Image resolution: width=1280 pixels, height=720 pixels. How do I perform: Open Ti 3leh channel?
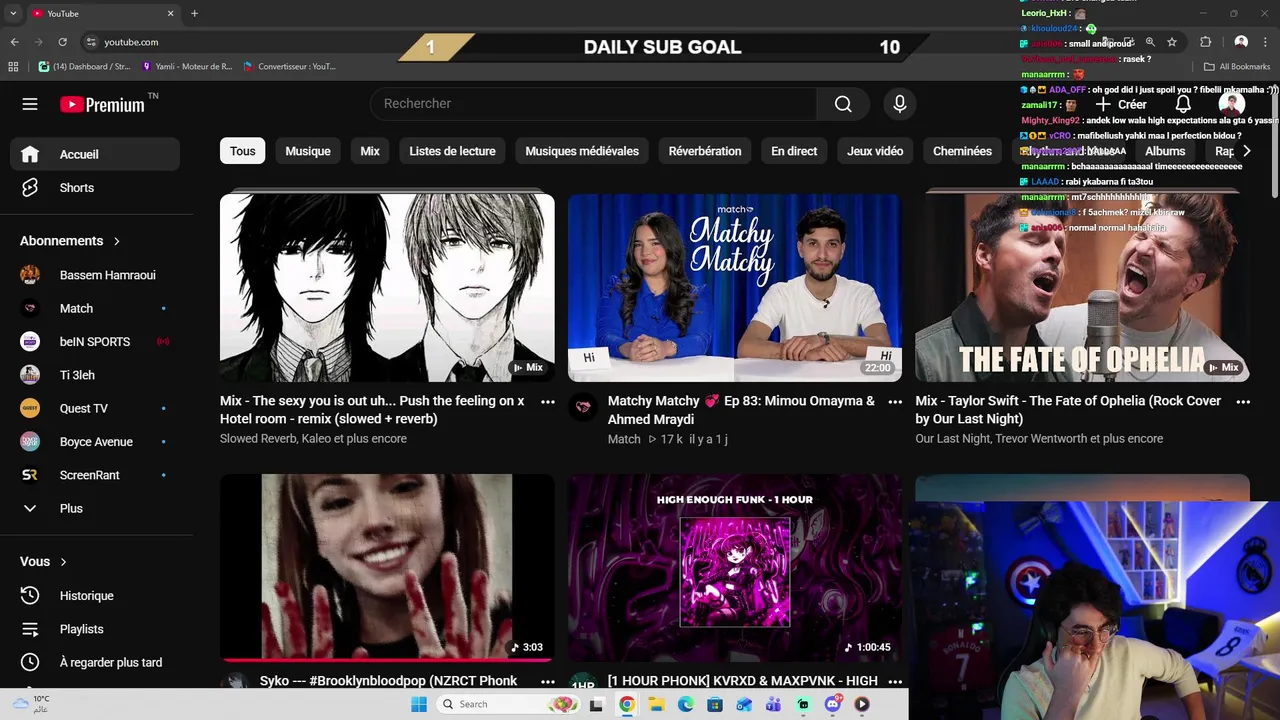click(x=95, y=375)
